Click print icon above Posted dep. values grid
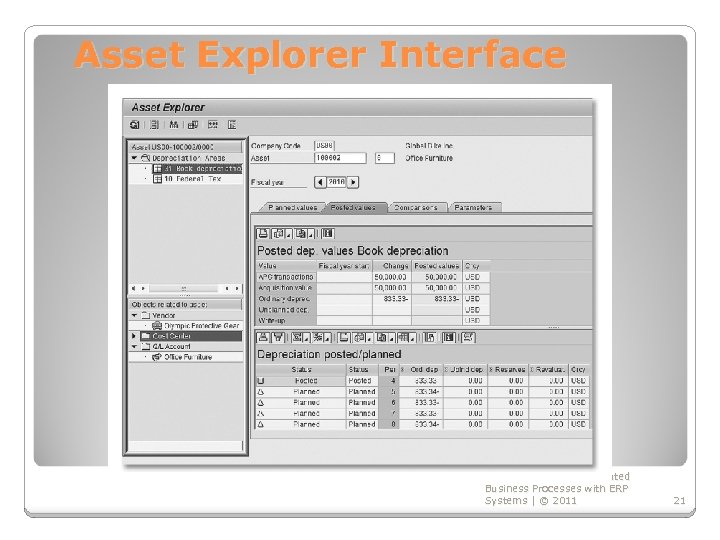 [x=263, y=233]
